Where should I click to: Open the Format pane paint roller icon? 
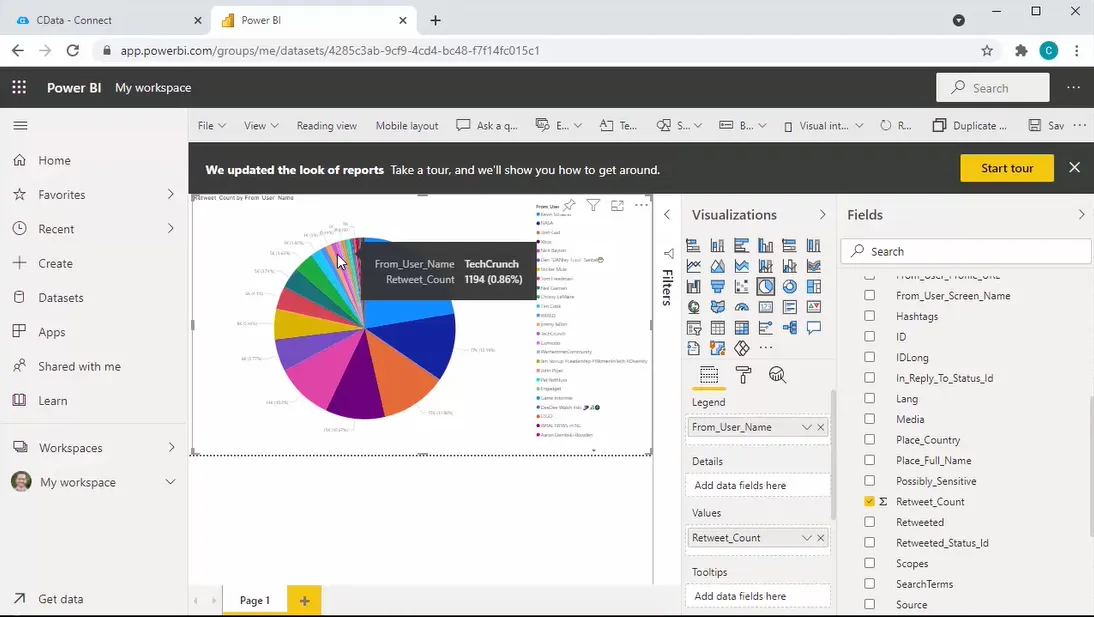743,374
